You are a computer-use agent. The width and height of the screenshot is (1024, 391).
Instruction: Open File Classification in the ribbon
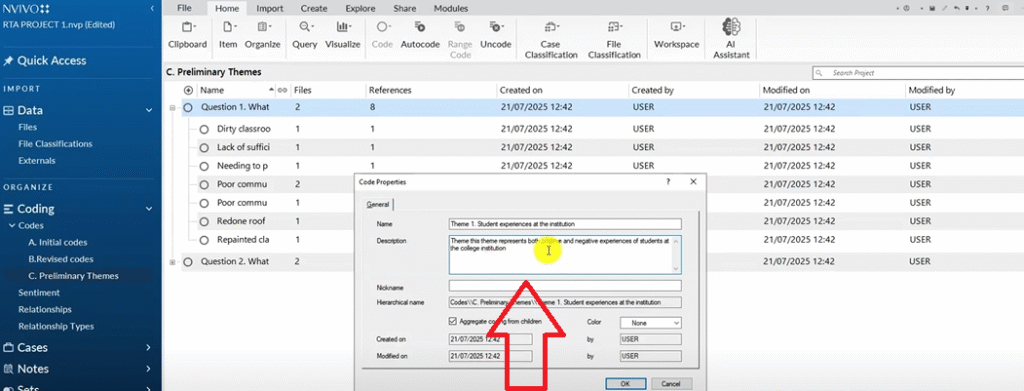pos(613,39)
